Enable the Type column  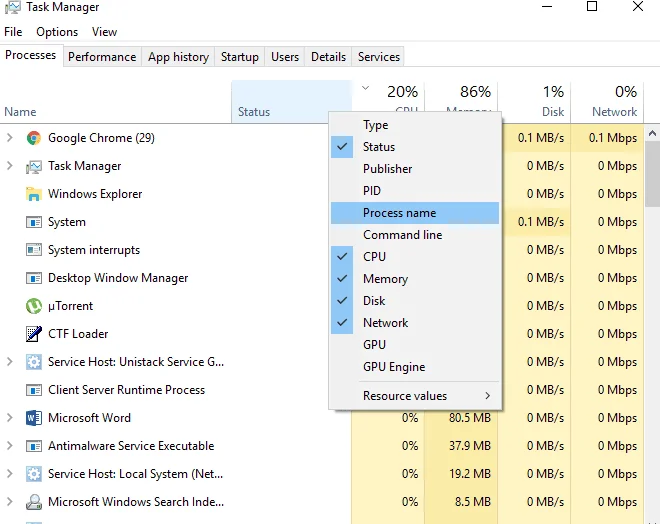point(415,125)
